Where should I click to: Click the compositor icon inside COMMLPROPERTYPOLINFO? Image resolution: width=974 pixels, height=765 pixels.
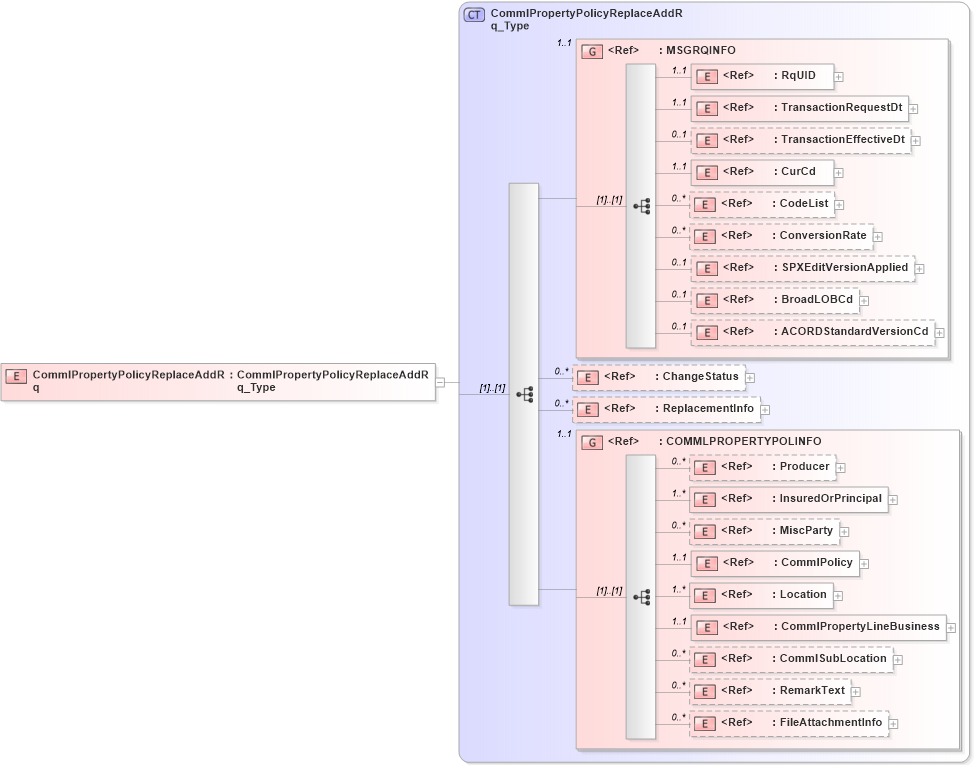[x=644, y=595]
